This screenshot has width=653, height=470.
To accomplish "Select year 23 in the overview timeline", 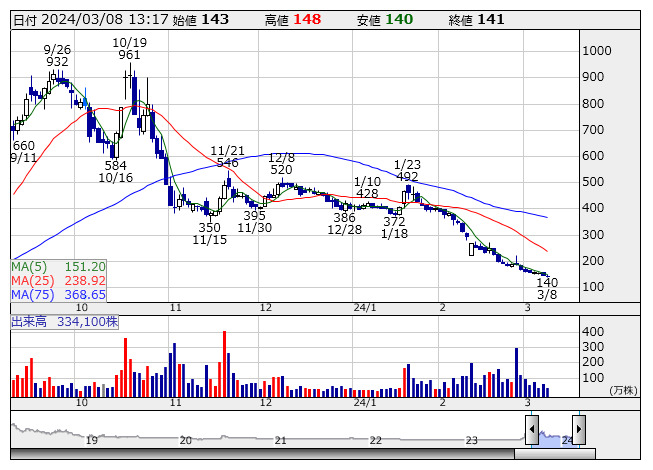I will click(471, 440).
